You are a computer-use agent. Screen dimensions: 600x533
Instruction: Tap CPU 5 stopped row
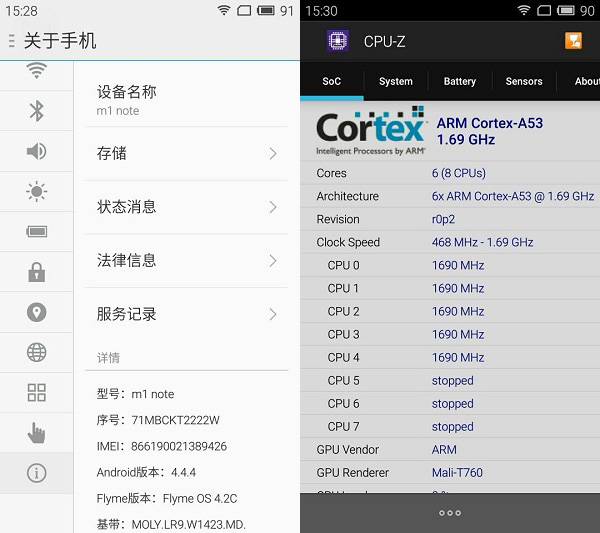point(450,380)
